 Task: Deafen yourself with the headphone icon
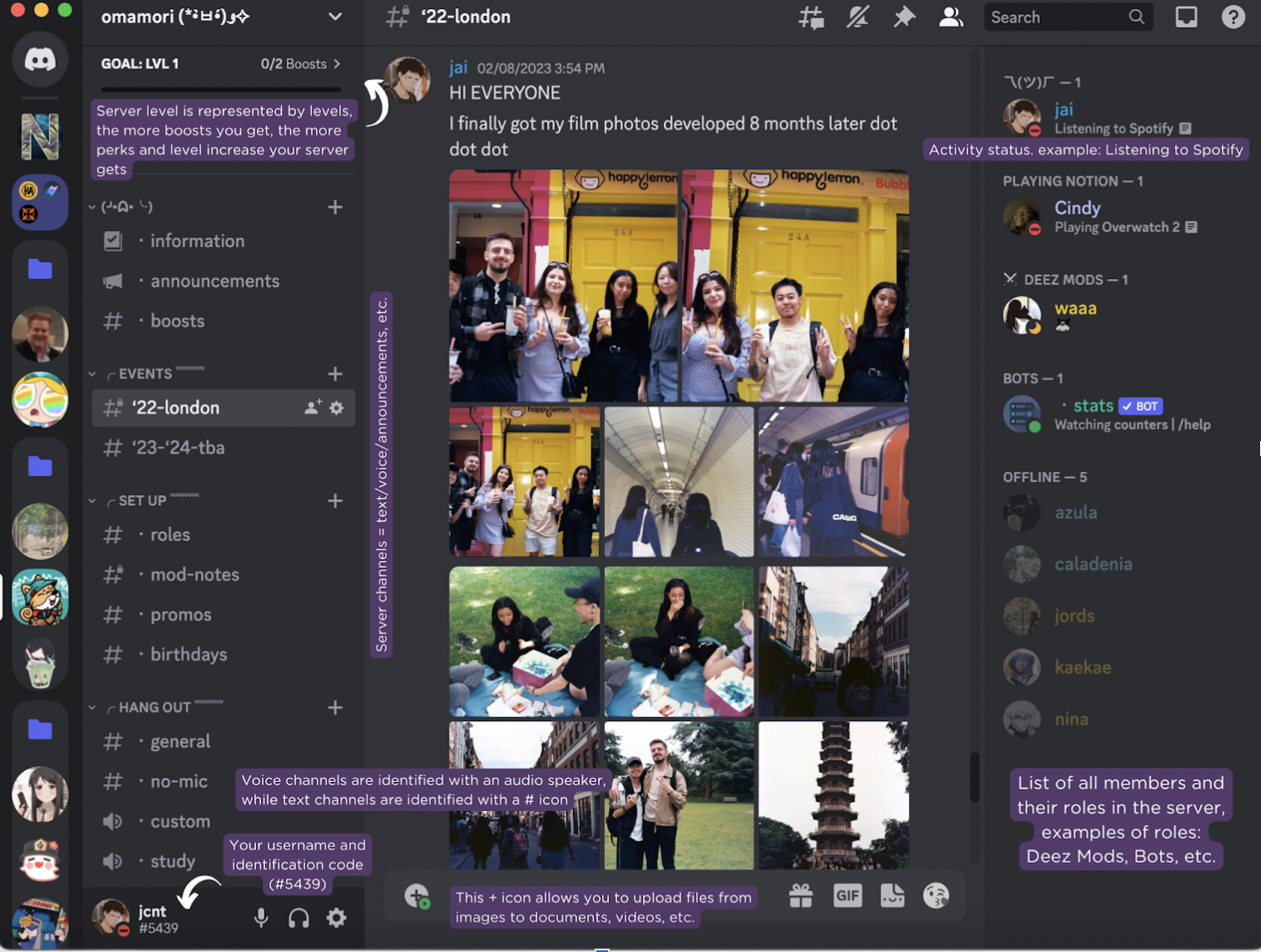pyautogui.click(x=299, y=917)
